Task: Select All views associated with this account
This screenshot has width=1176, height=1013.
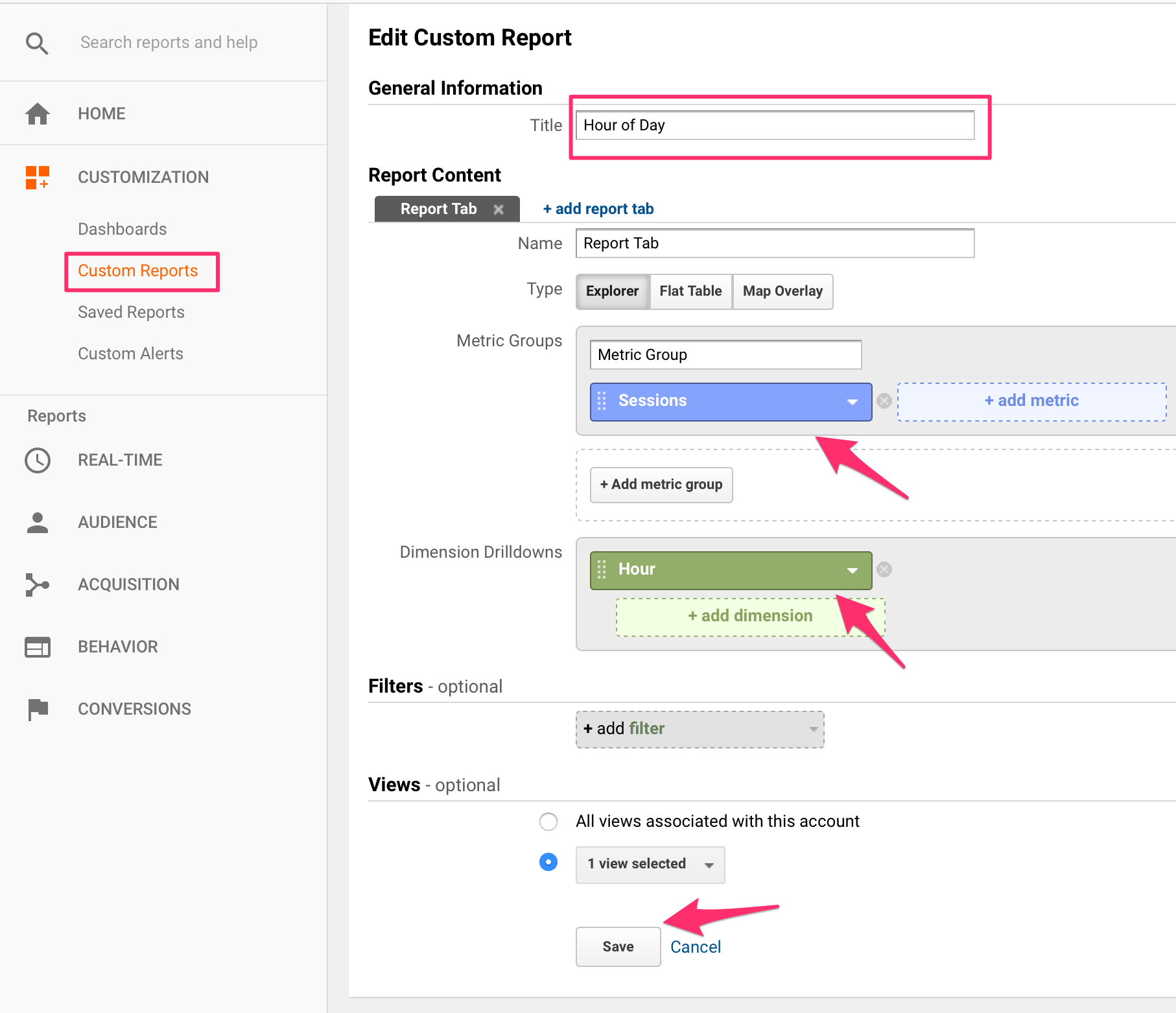Action: coord(548,822)
